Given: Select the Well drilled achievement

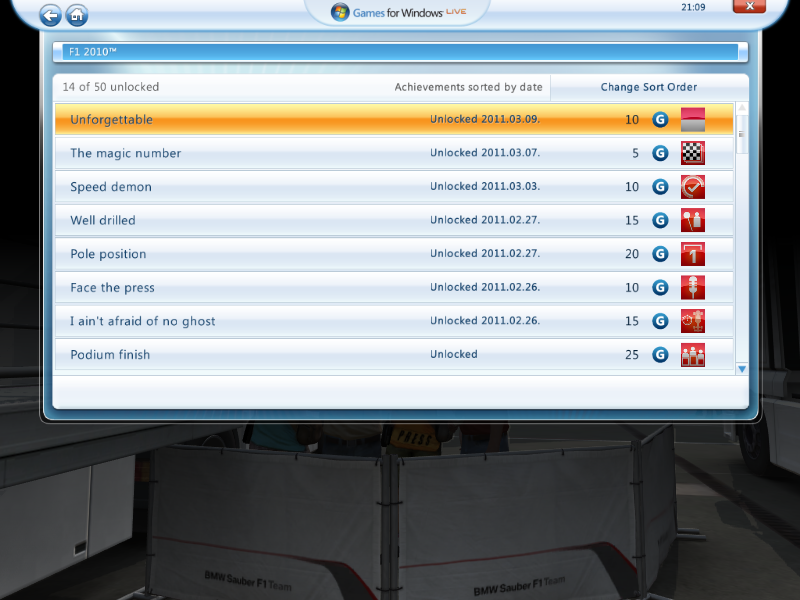Looking at the screenshot, I should click(x=394, y=220).
